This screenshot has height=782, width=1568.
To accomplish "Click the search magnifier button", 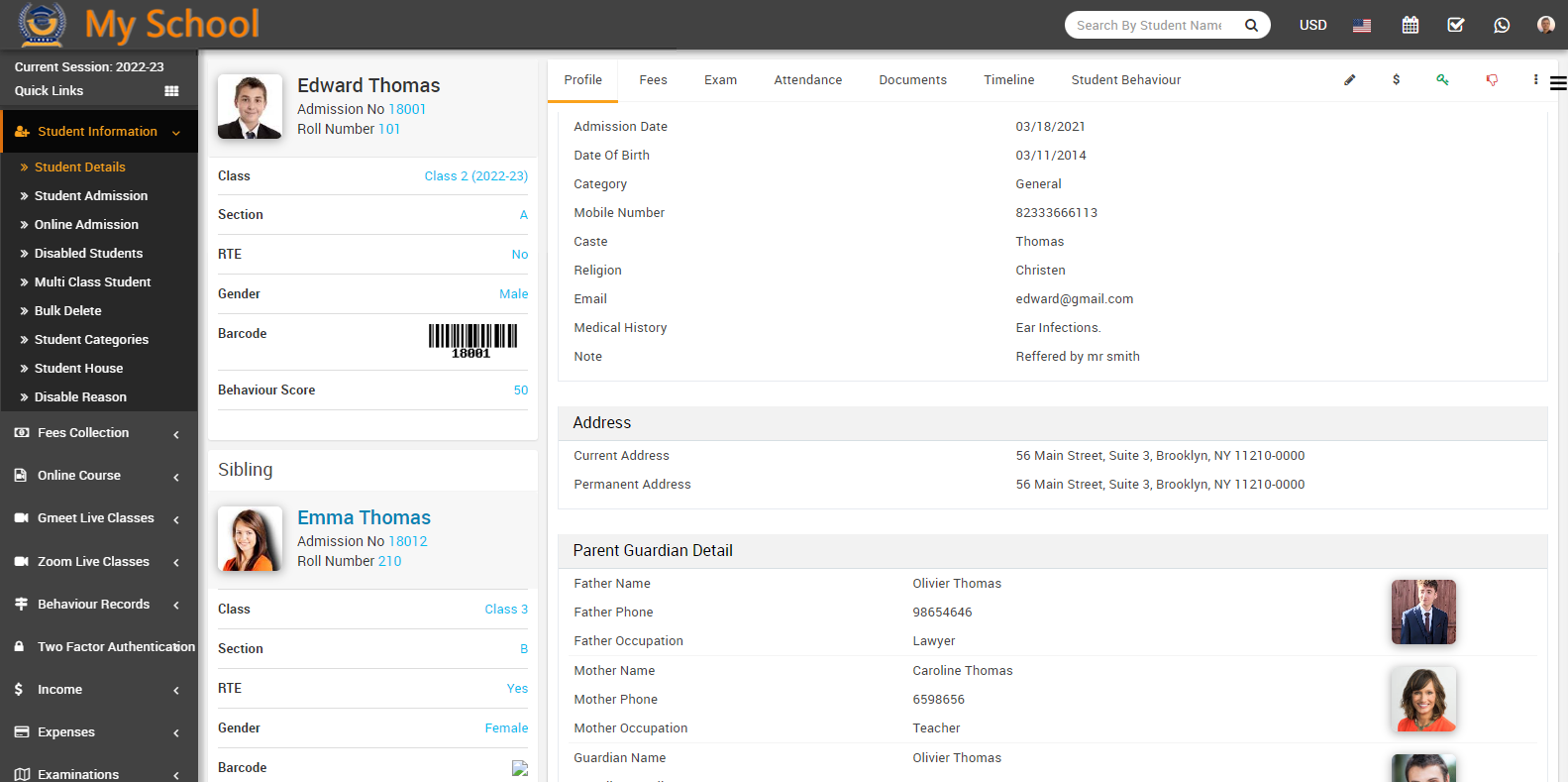I will coord(1251,25).
